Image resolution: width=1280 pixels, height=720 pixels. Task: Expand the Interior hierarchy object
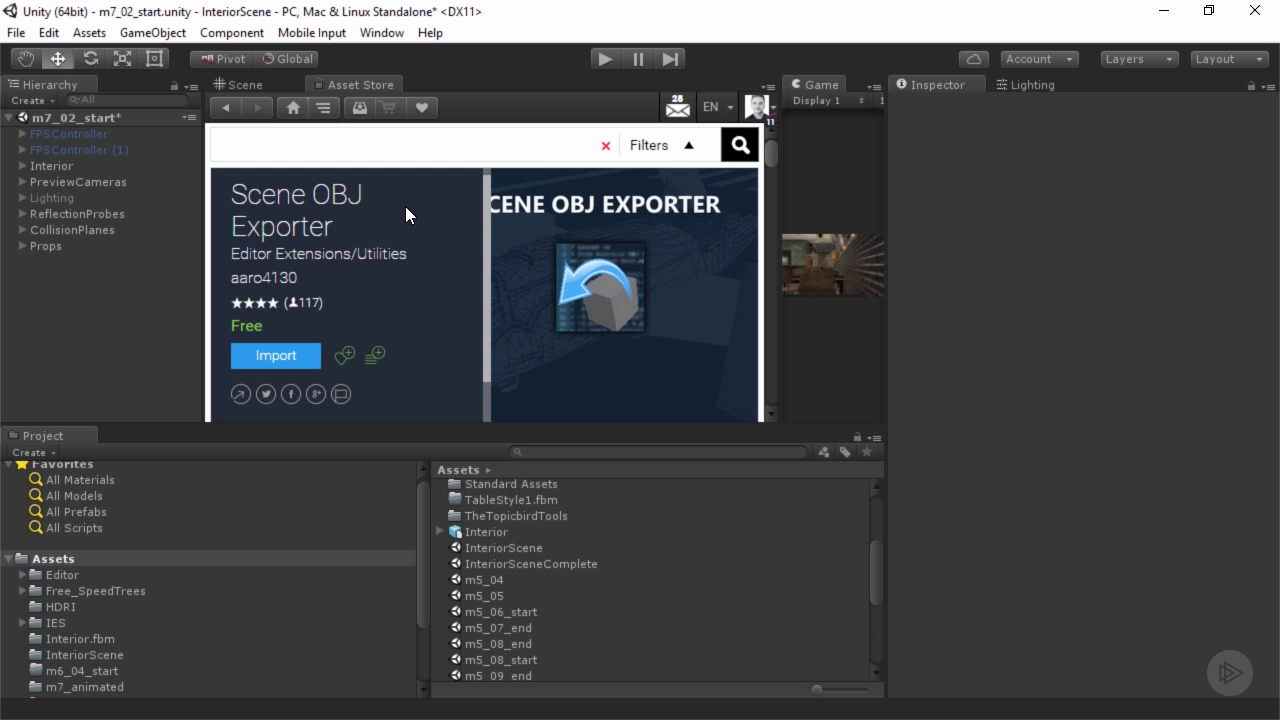click(22, 166)
